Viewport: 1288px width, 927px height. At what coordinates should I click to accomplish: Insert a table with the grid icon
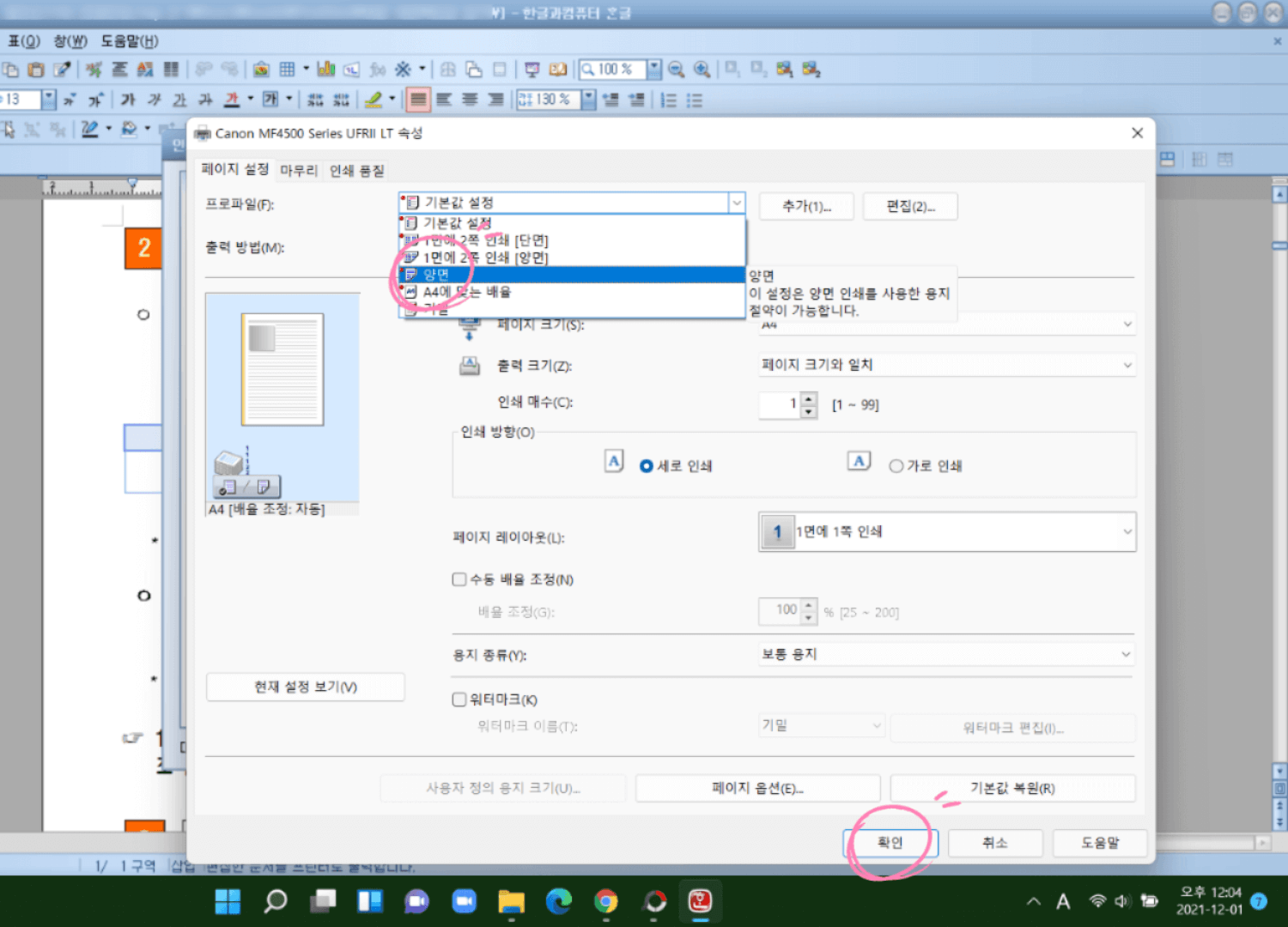288,70
